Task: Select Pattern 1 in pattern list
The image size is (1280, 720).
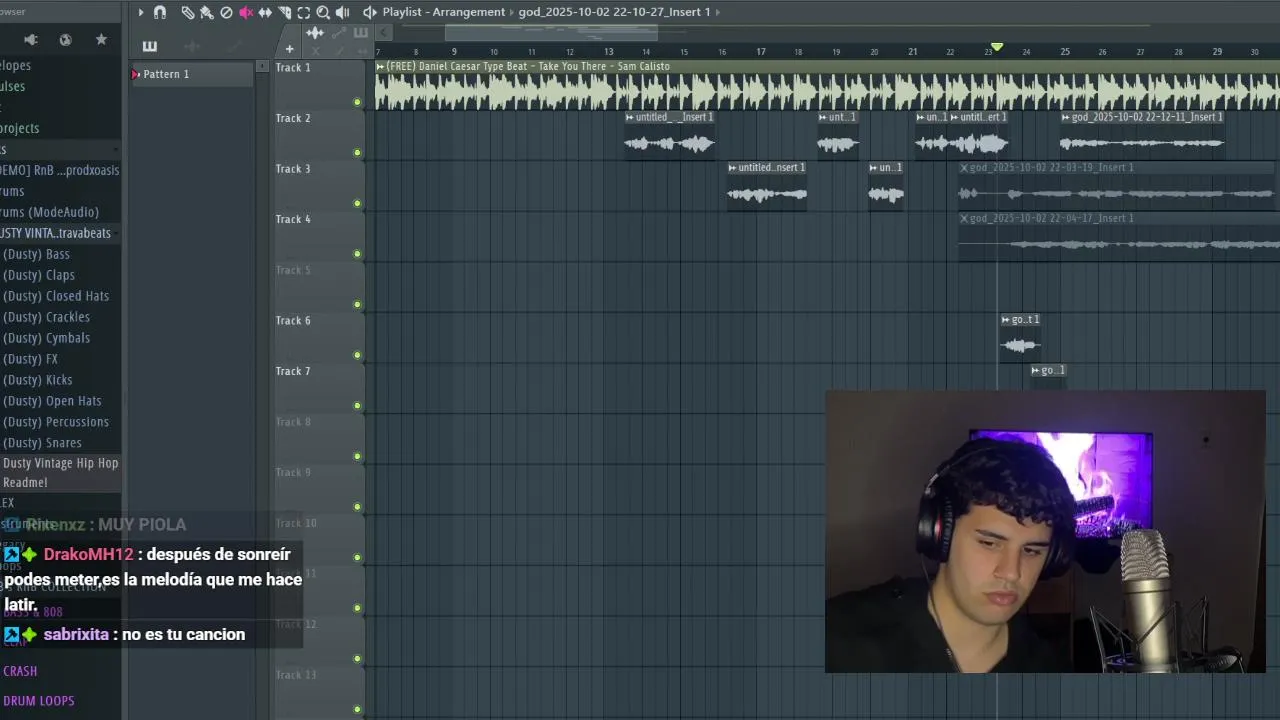Action: pyautogui.click(x=190, y=74)
